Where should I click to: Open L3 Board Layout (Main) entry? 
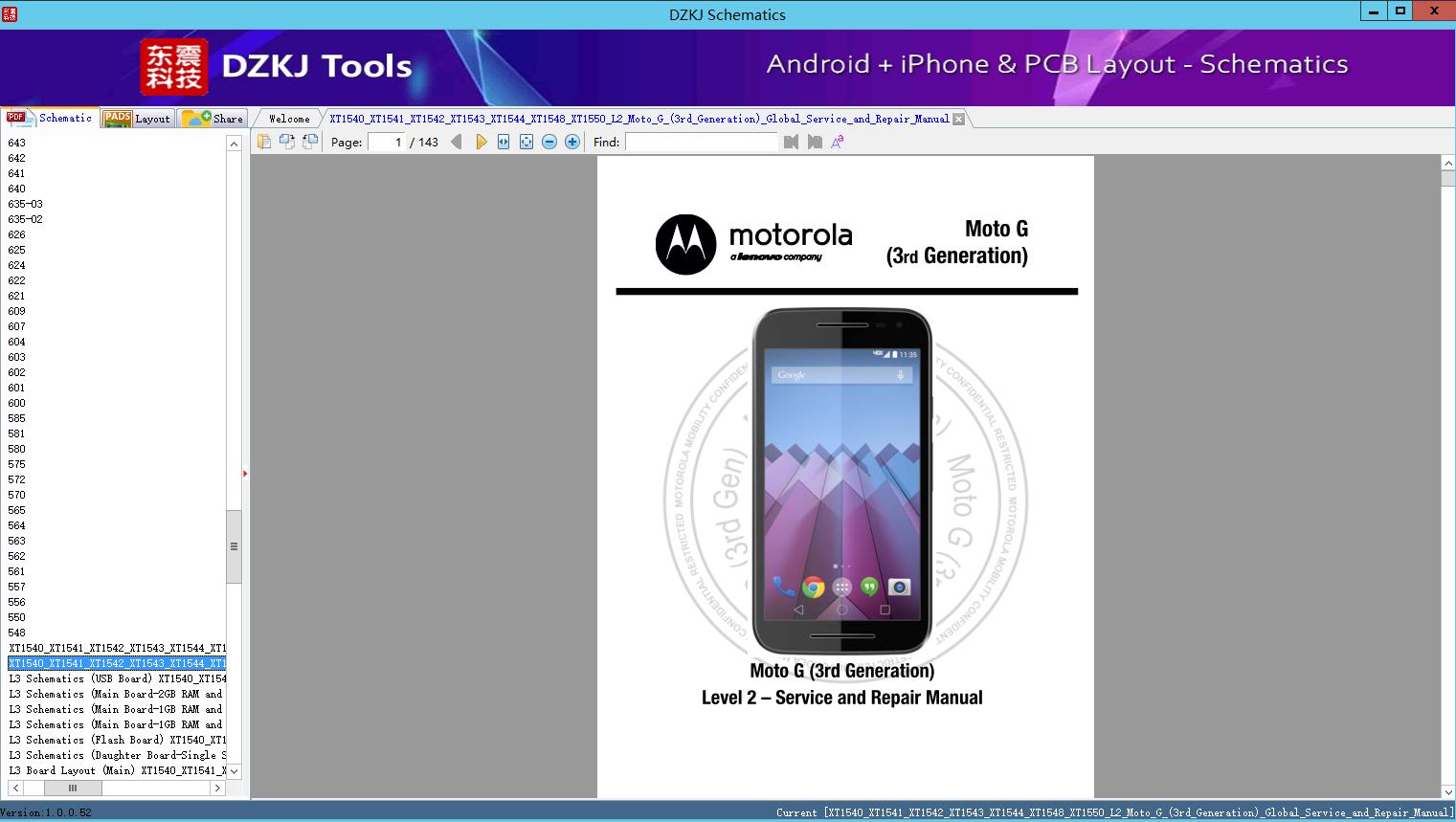pyautogui.click(x=117, y=770)
